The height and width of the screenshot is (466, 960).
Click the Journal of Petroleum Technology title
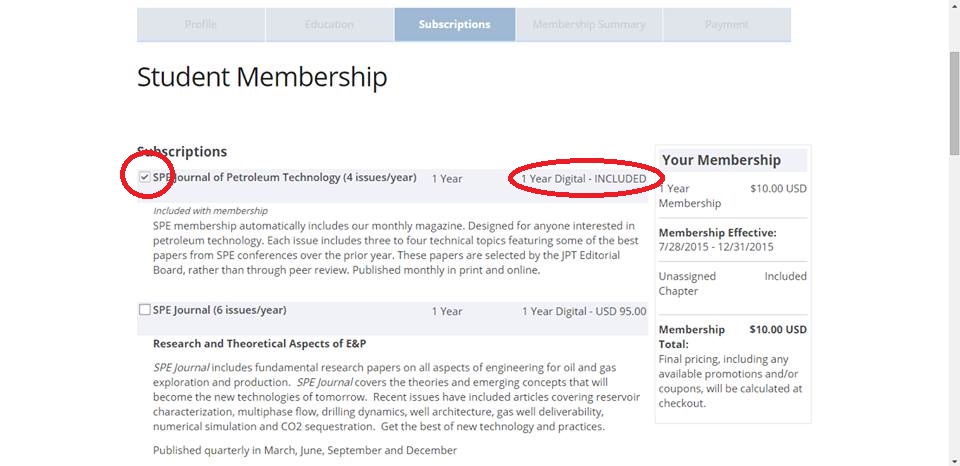tap(285, 178)
